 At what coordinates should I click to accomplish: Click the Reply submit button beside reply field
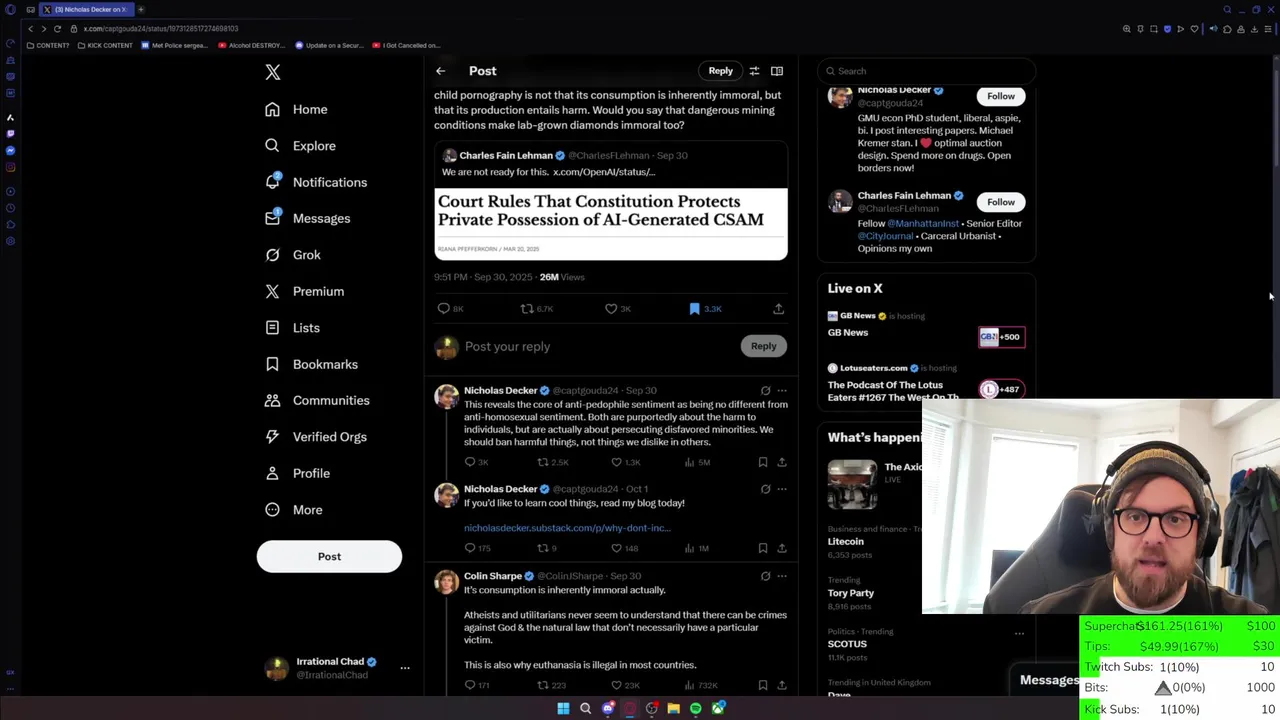(x=763, y=346)
